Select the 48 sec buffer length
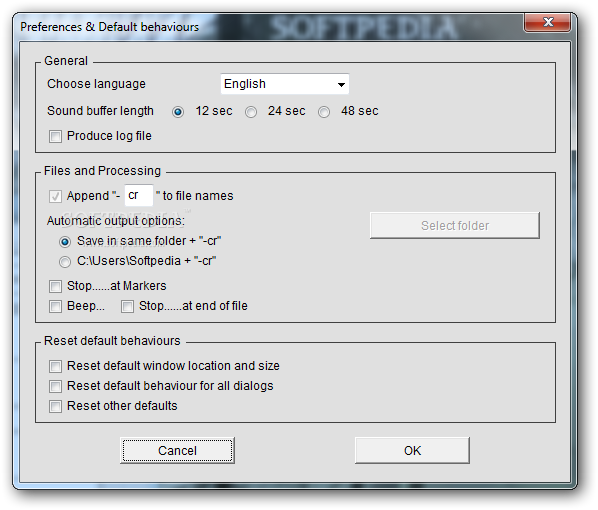 [324, 112]
